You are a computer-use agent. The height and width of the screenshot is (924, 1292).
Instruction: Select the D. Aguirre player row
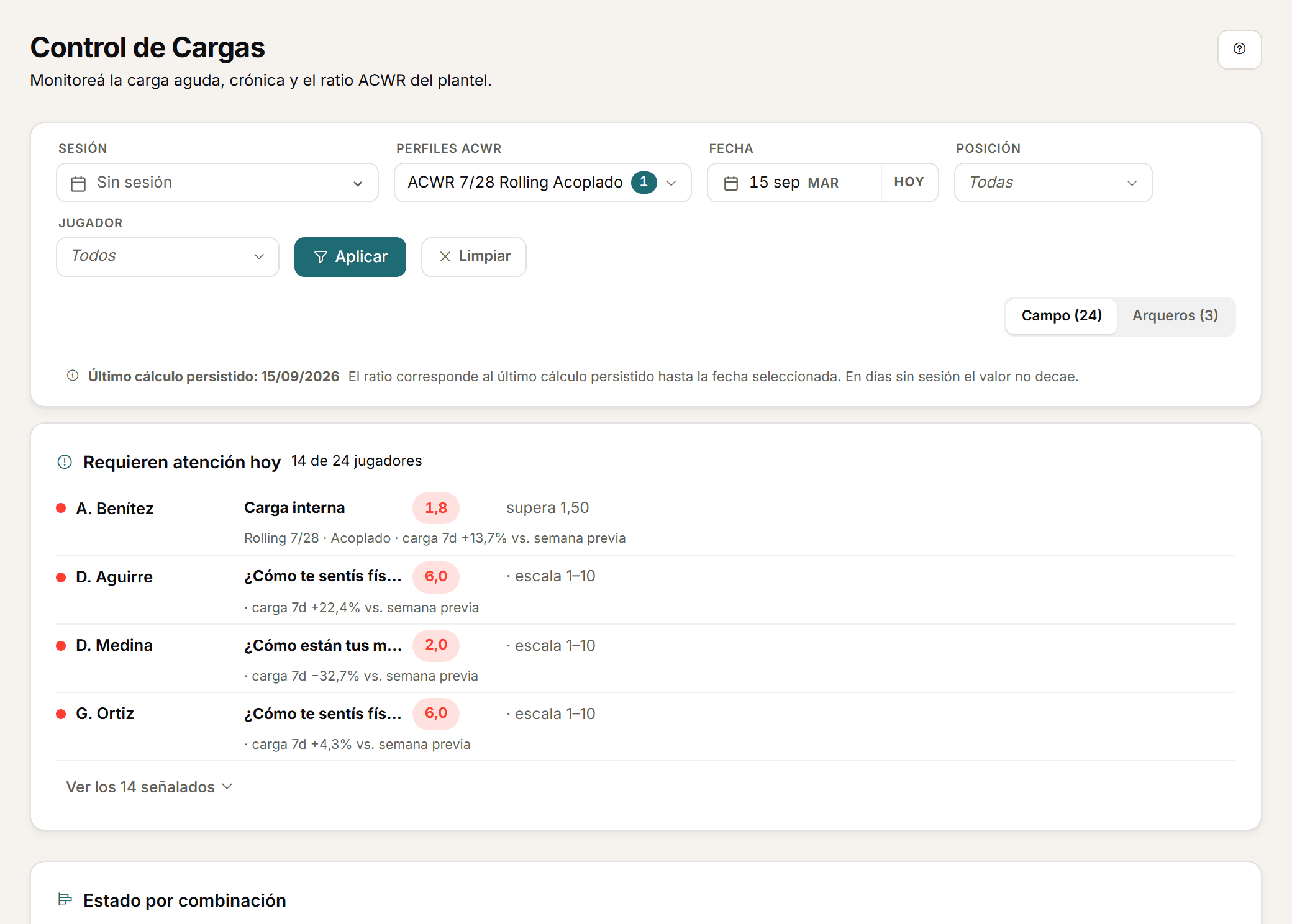coord(646,591)
